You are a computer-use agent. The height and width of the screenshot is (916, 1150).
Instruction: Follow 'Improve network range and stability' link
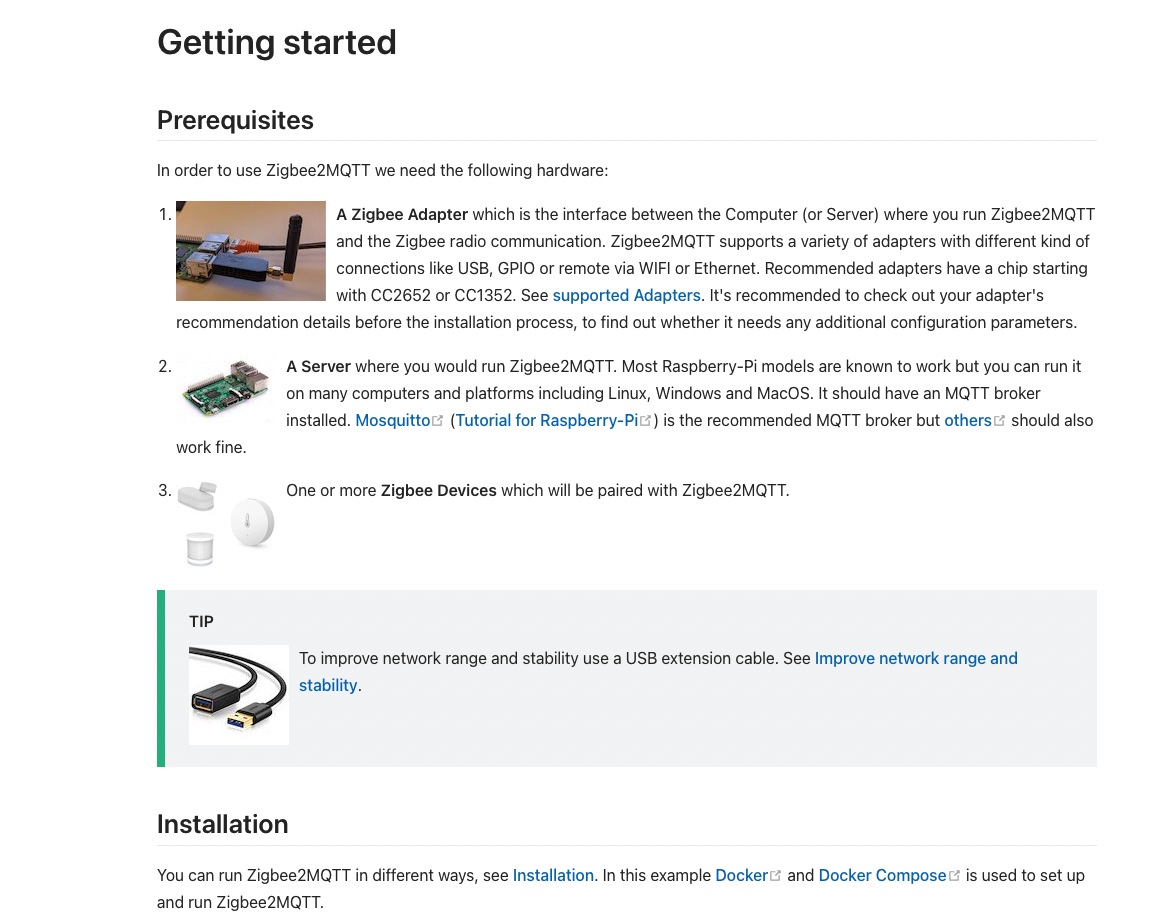(915, 658)
